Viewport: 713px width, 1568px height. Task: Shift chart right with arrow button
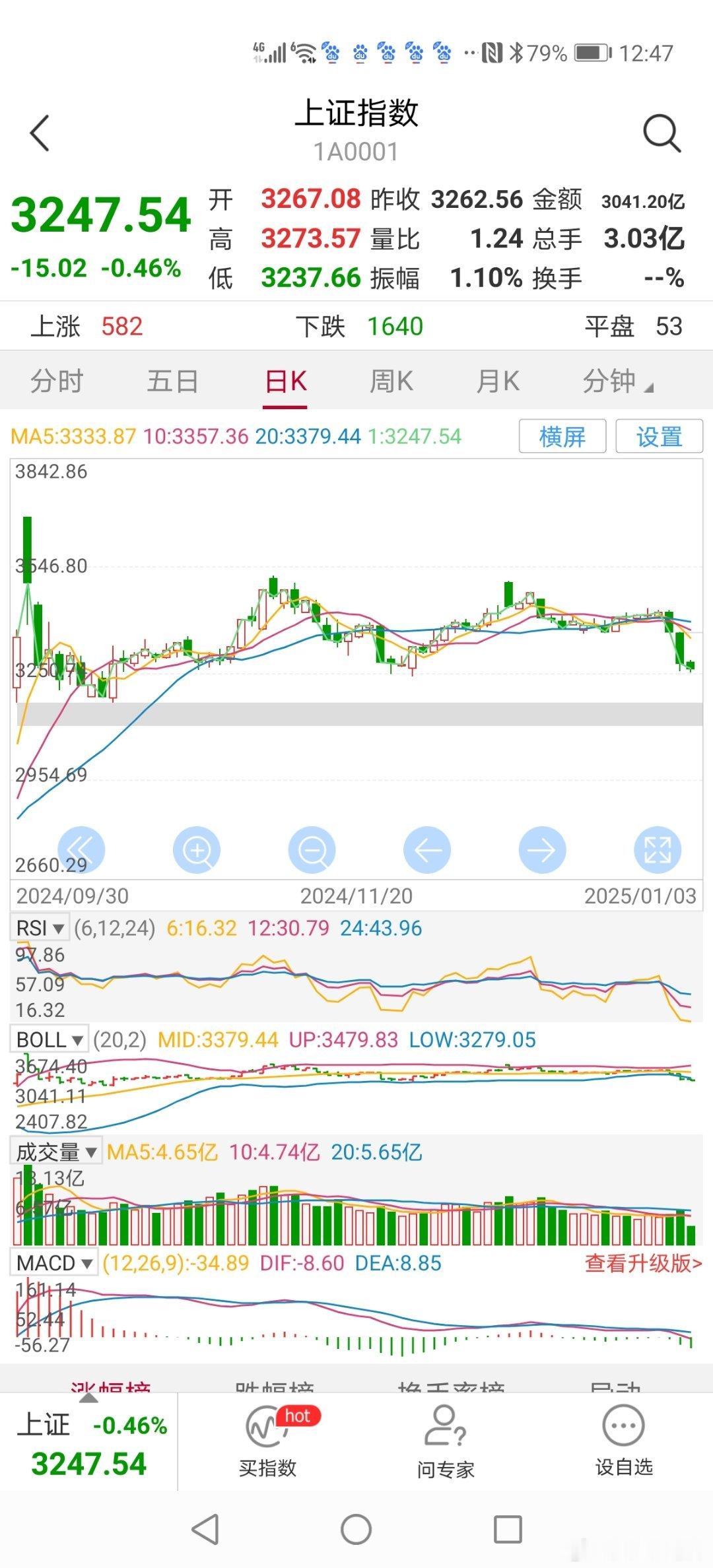[x=542, y=851]
